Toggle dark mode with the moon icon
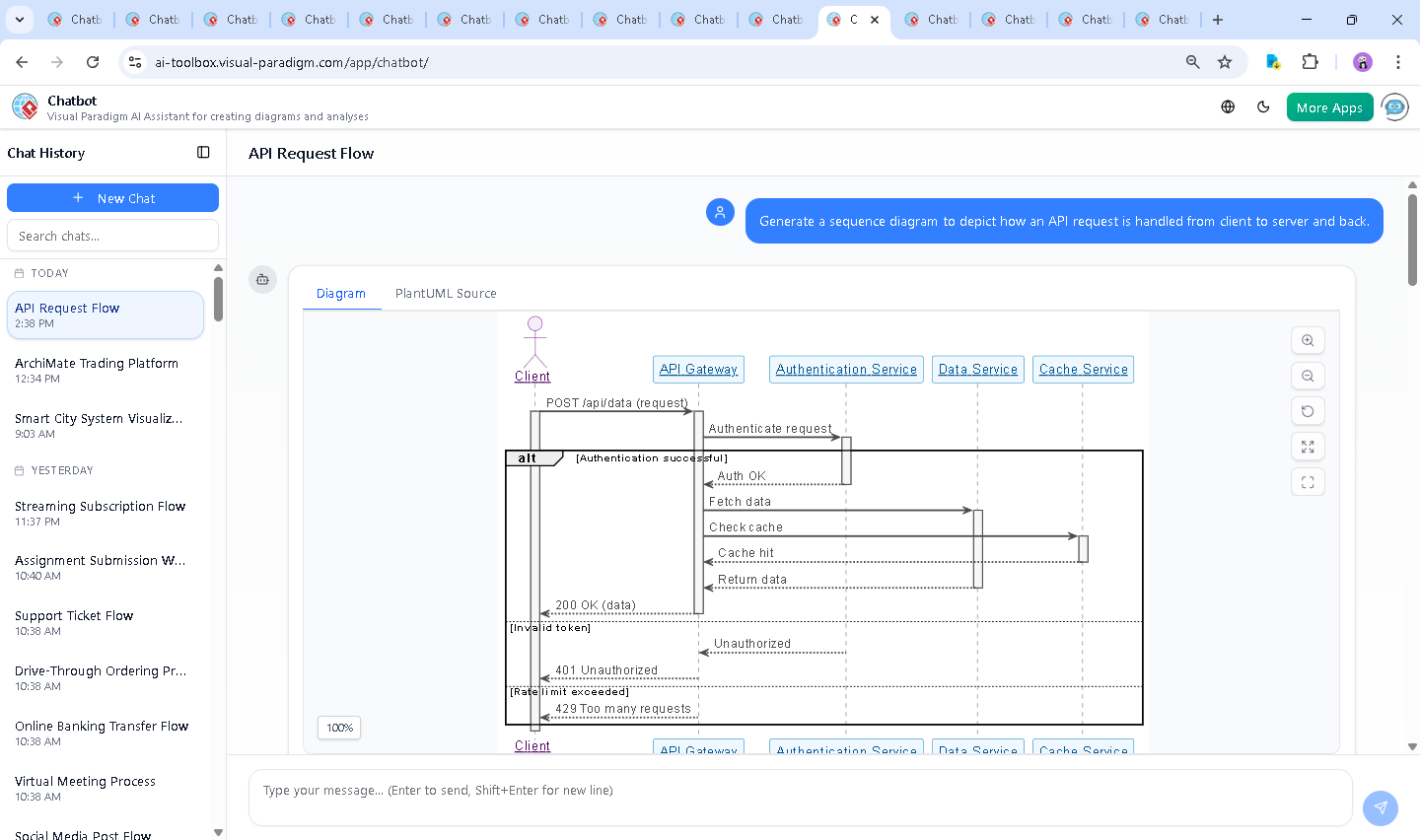This screenshot has height=840, width=1420. tap(1263, 107)
